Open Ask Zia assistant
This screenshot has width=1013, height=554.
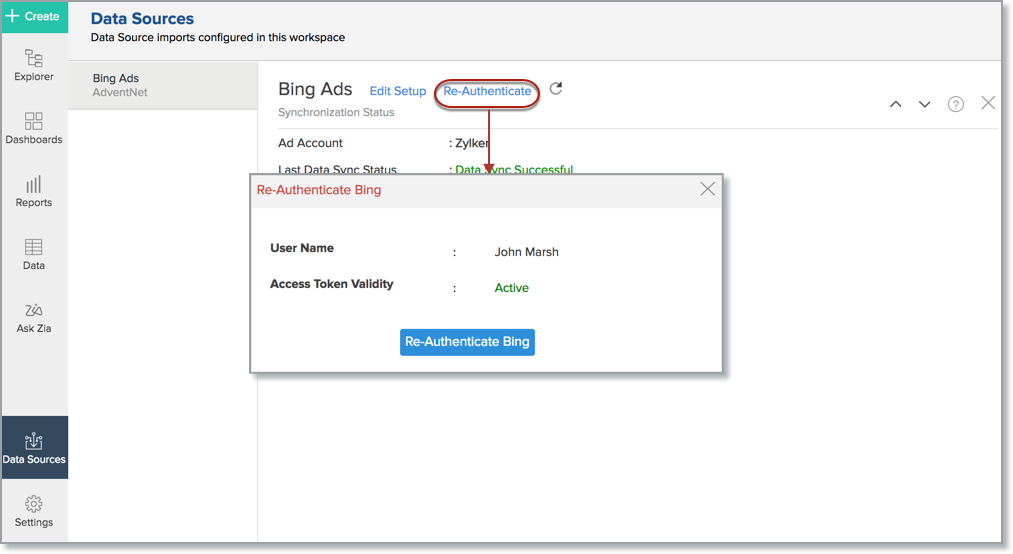(34, 318)
